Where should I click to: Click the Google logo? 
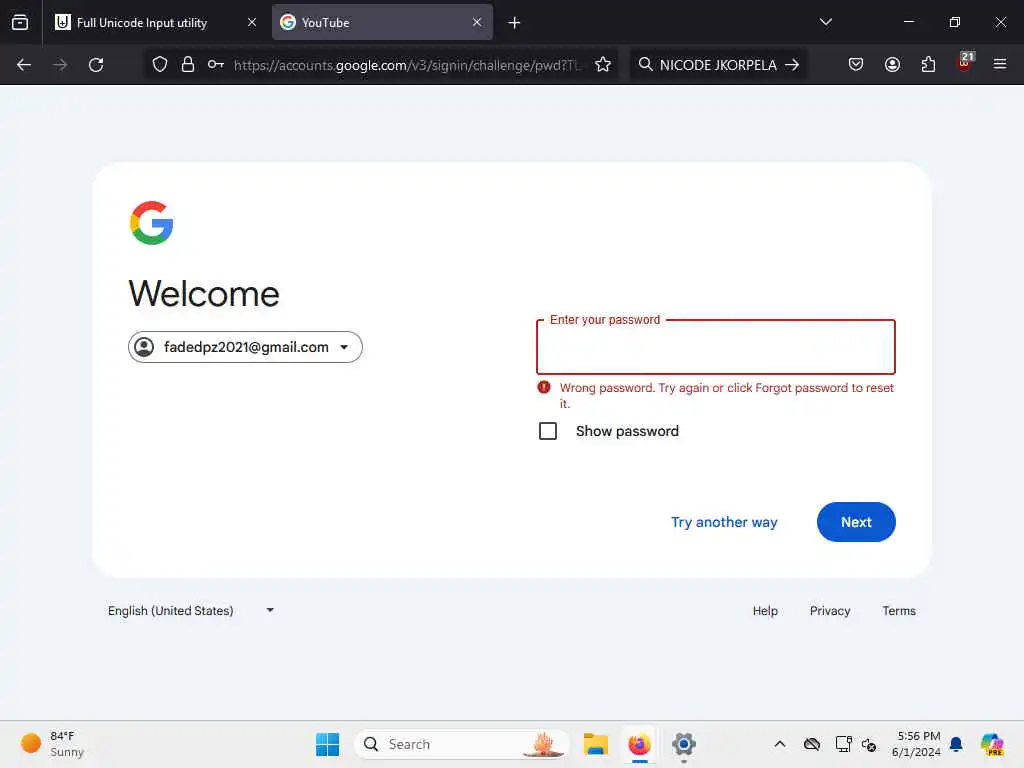152,223
